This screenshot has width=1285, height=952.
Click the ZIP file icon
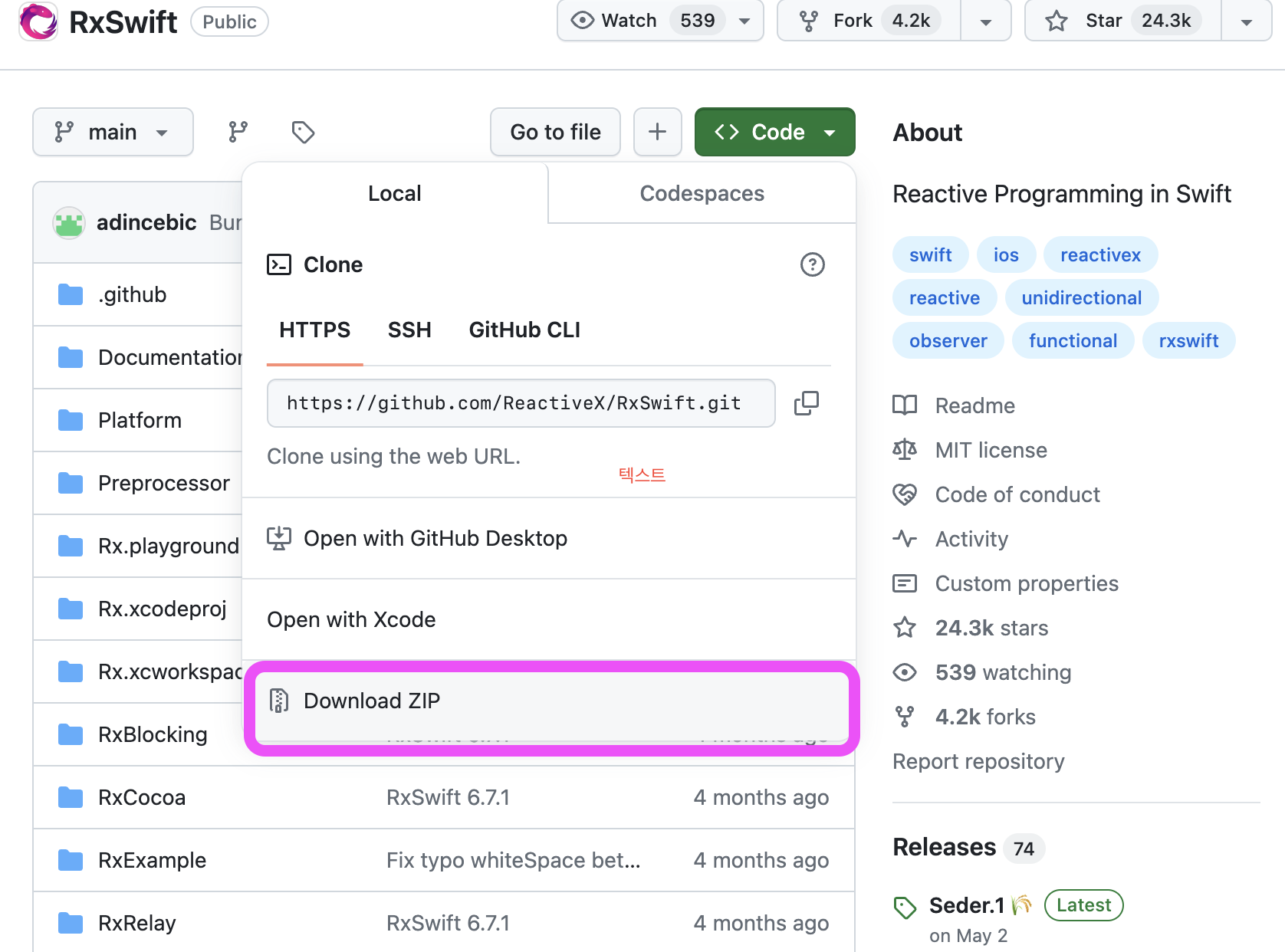pyautogui.click(x=279, y=701)
